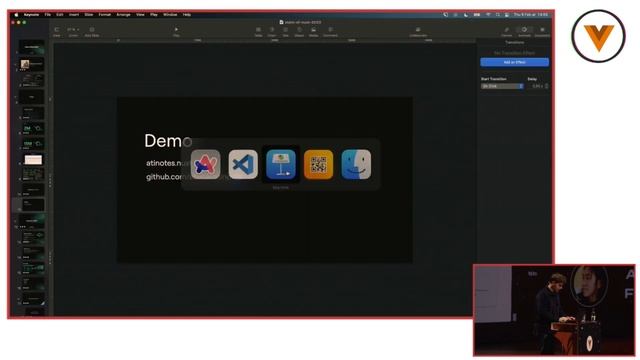The width and height of the screenshot is (640, 360).
Task: Select Keynote icon in app switcher
Action: coord(281,164)
